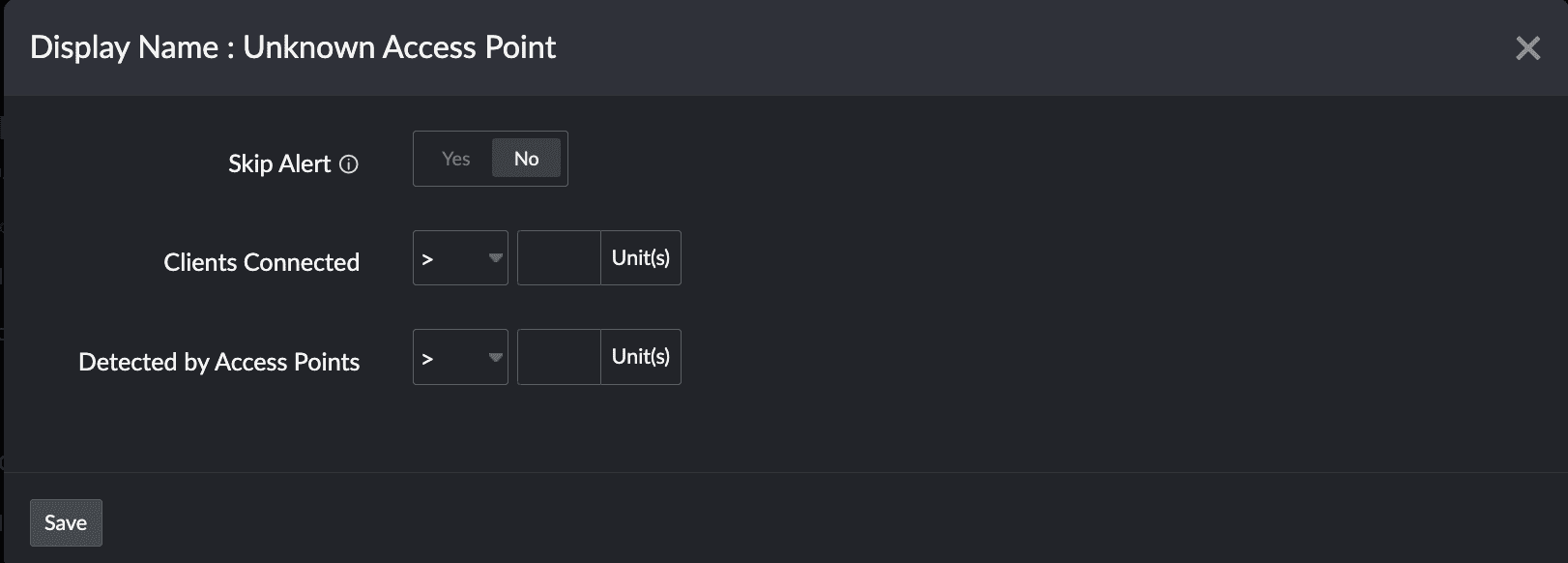The width and height of the screenshot is (1568, 563).
Task: Click the Skip Alert info icon
Action: pos(350,164)
